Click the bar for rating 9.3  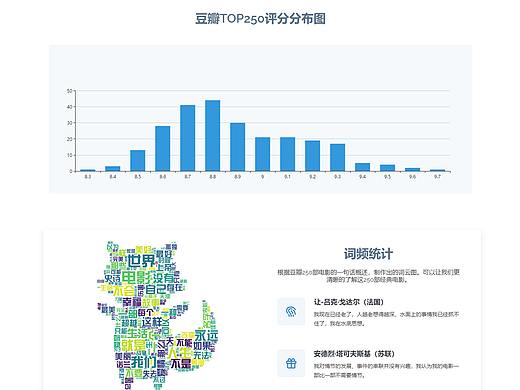coord(337,158)
